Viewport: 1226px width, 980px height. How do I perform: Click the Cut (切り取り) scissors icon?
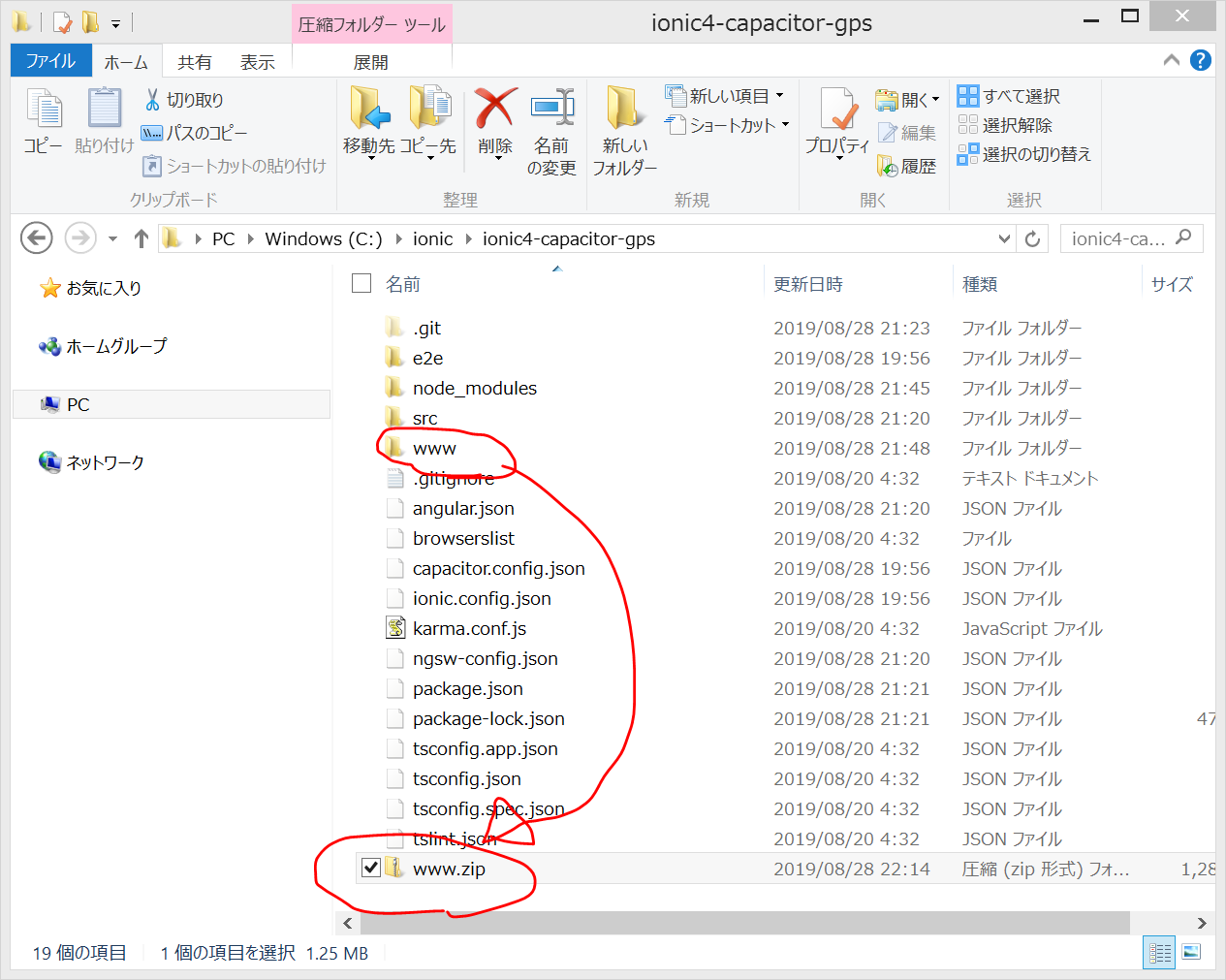[x=153, y=100]
